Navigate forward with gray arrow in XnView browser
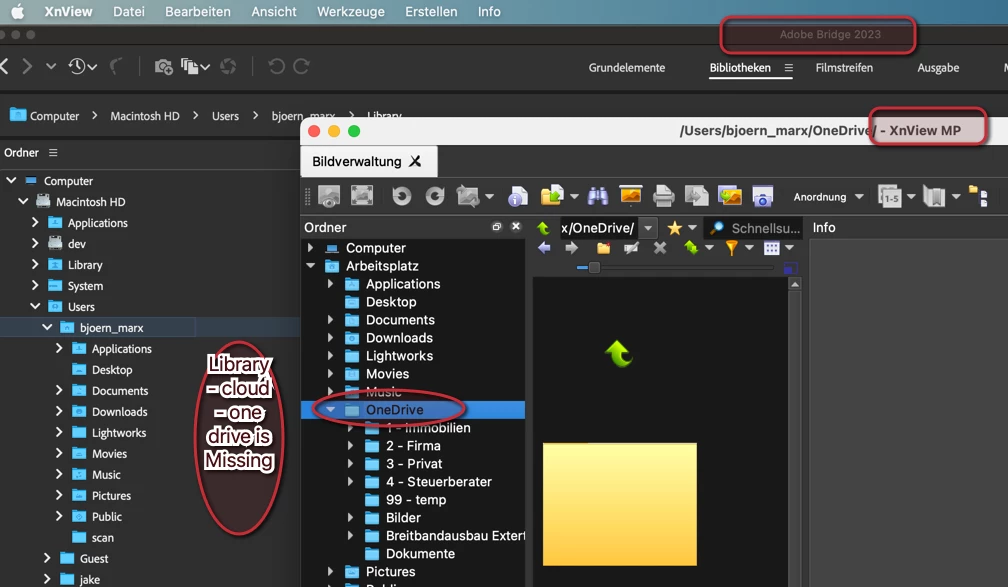Image resolution: width=1008 pixels, height=587 pixels. click(571, 248)
